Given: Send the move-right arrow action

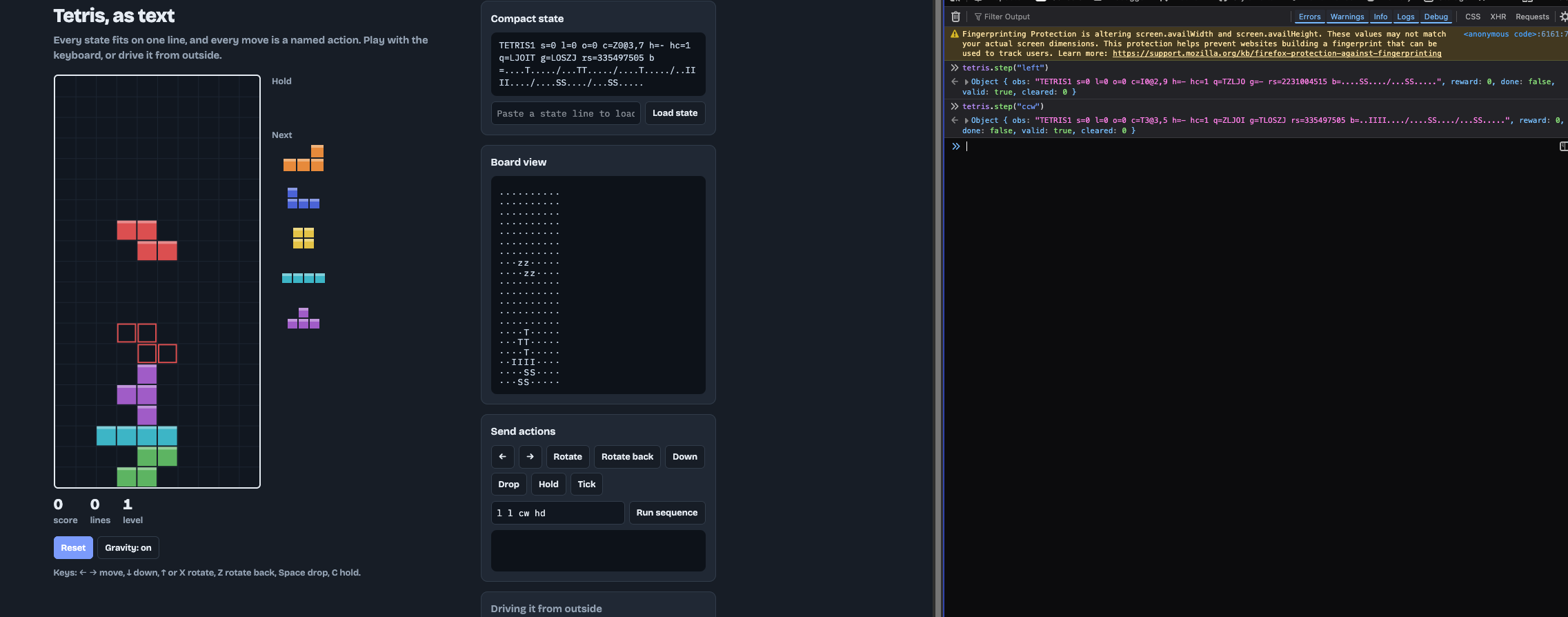Looking at the screenshot, I should [x=530, y=457].
